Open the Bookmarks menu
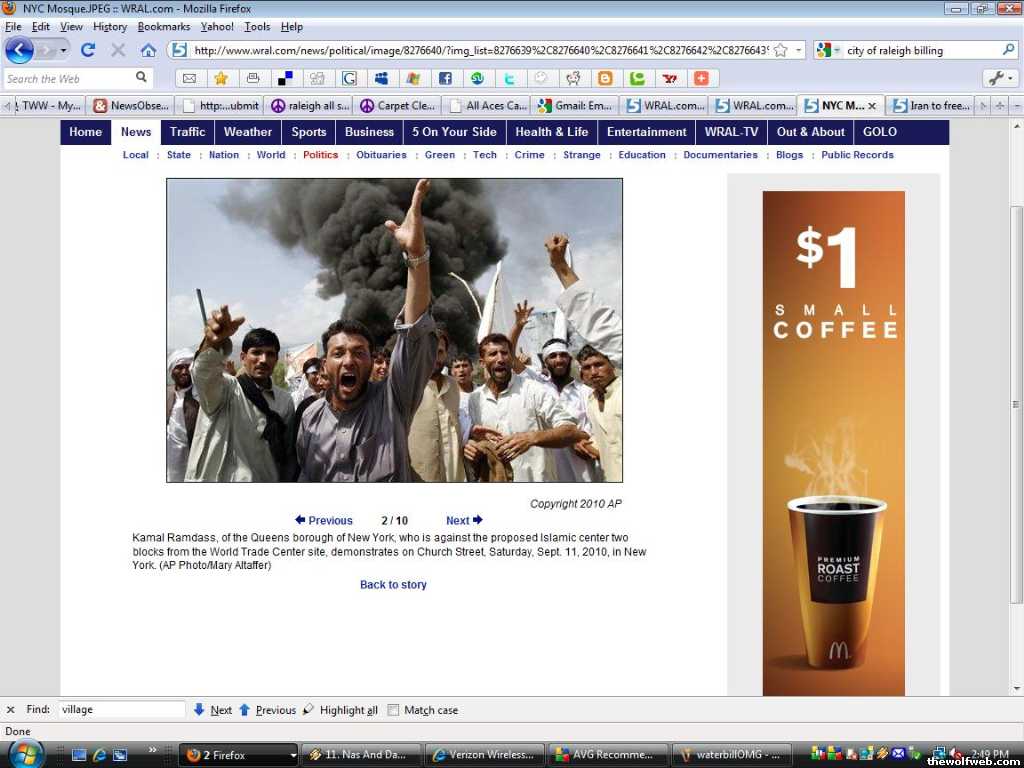 coord(162,27)
